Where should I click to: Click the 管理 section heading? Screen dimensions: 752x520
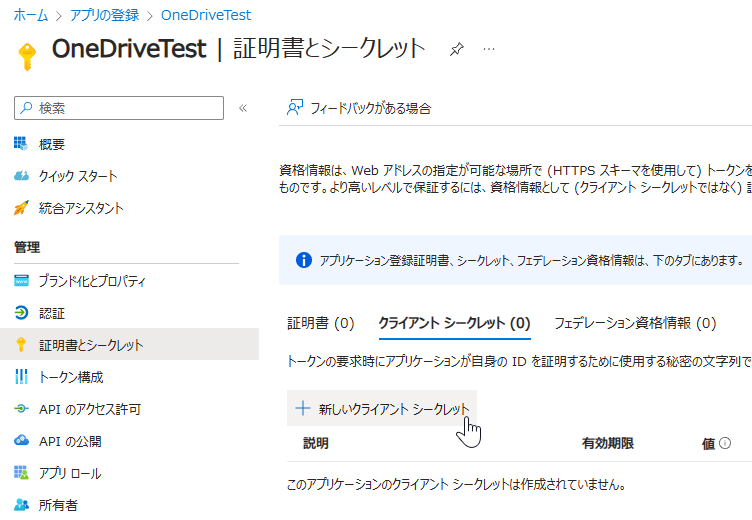point(27,247)
